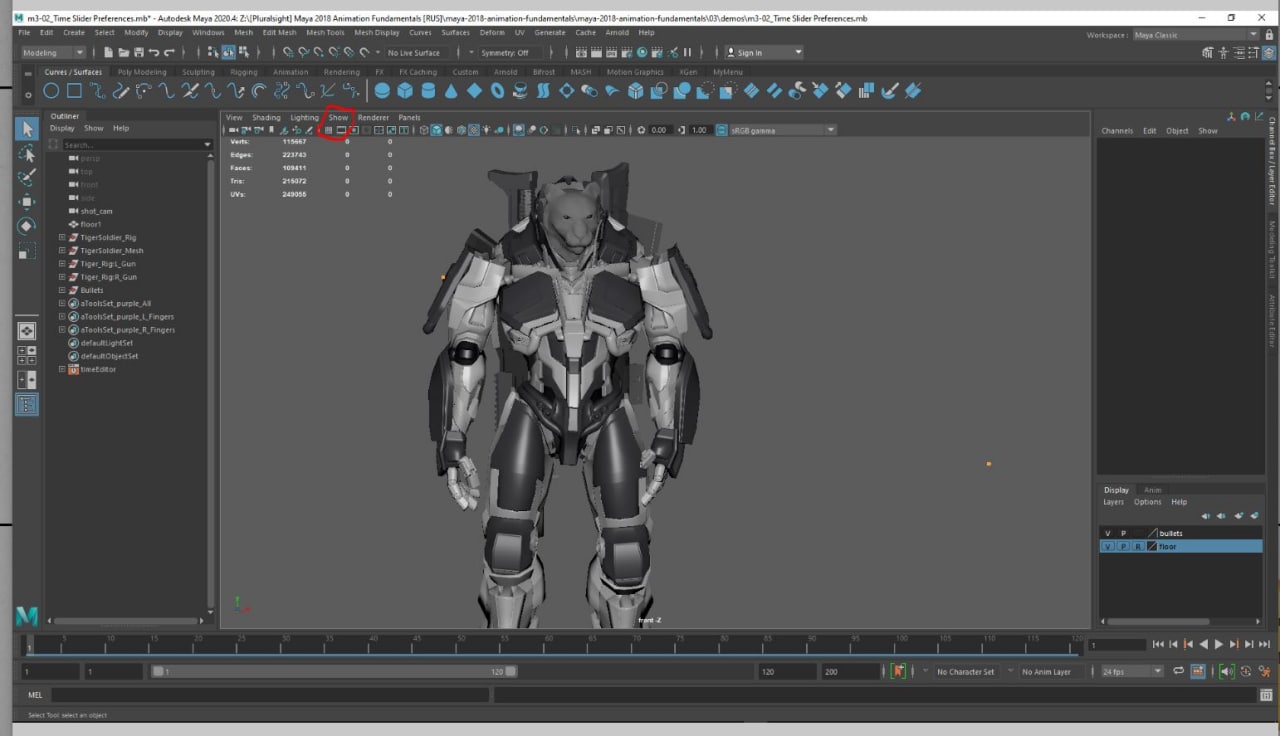Toggle visibility V of floor layer

[1108, 546]
